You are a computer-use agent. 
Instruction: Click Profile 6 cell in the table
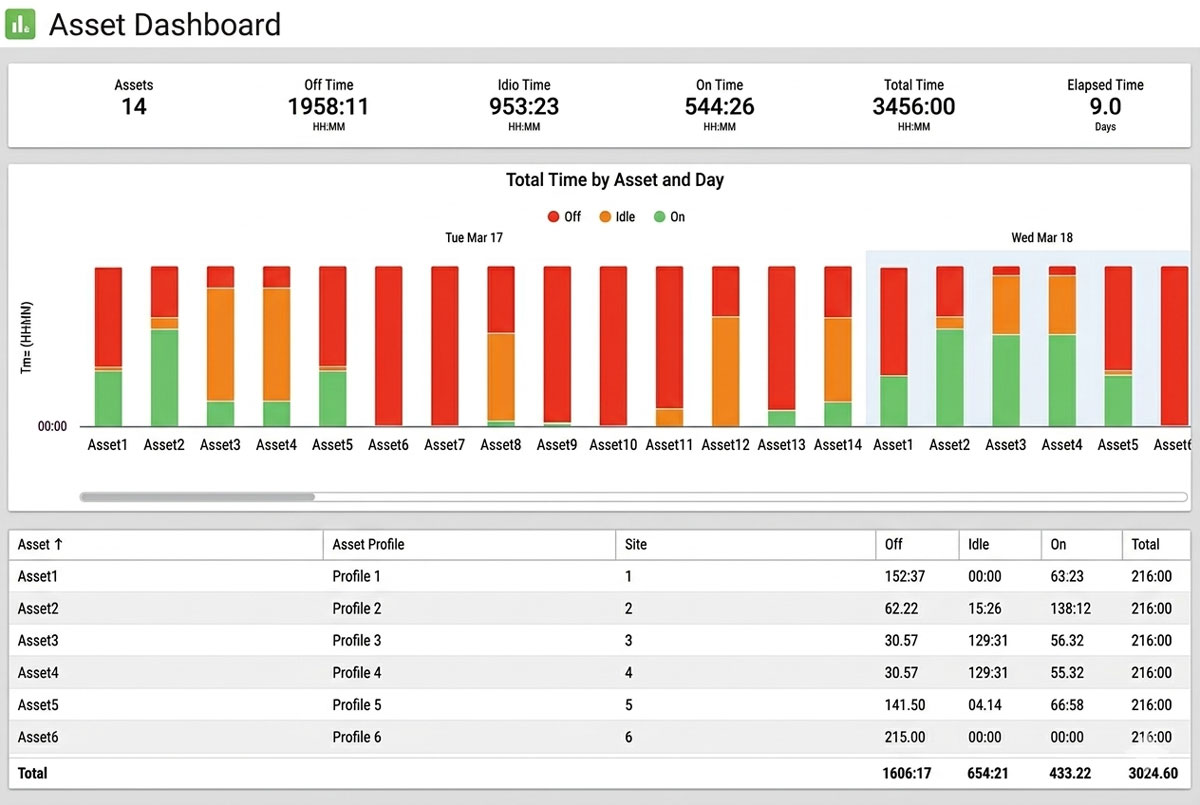click(357, 737)
